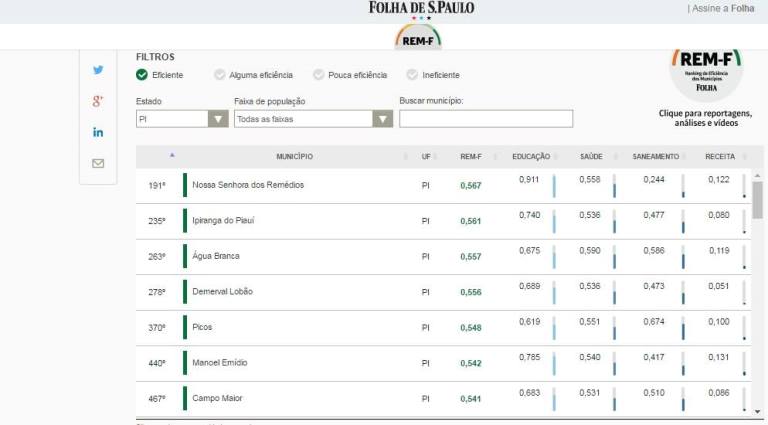The image size is (768, 425).
Task: Expand the Faixa de população dropdown
Action: click(x=312, y=119)
